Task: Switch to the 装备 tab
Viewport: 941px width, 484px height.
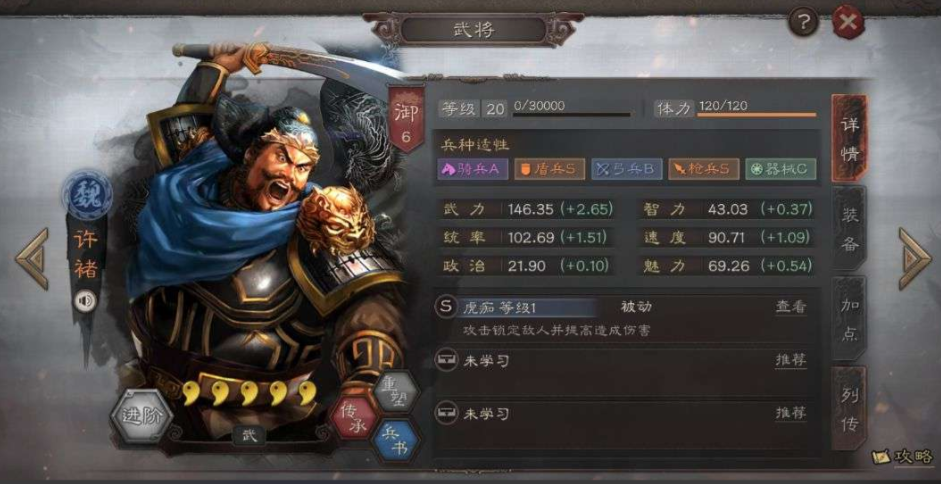Action: pos(849,229)
